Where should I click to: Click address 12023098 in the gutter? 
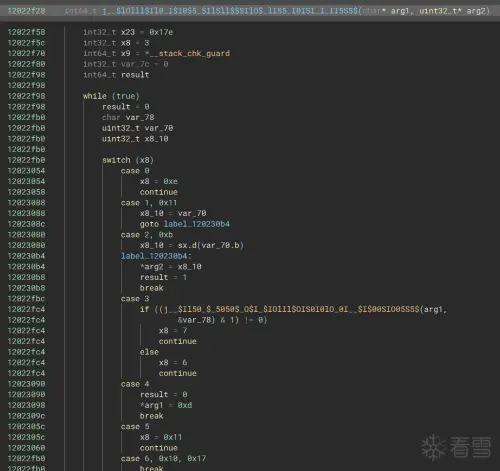(26, 405)
